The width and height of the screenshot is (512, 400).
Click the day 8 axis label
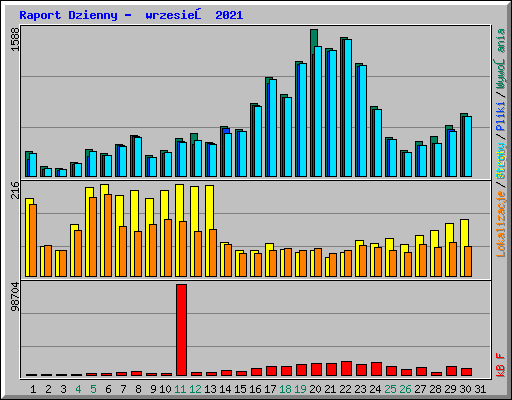click(138, 389)
